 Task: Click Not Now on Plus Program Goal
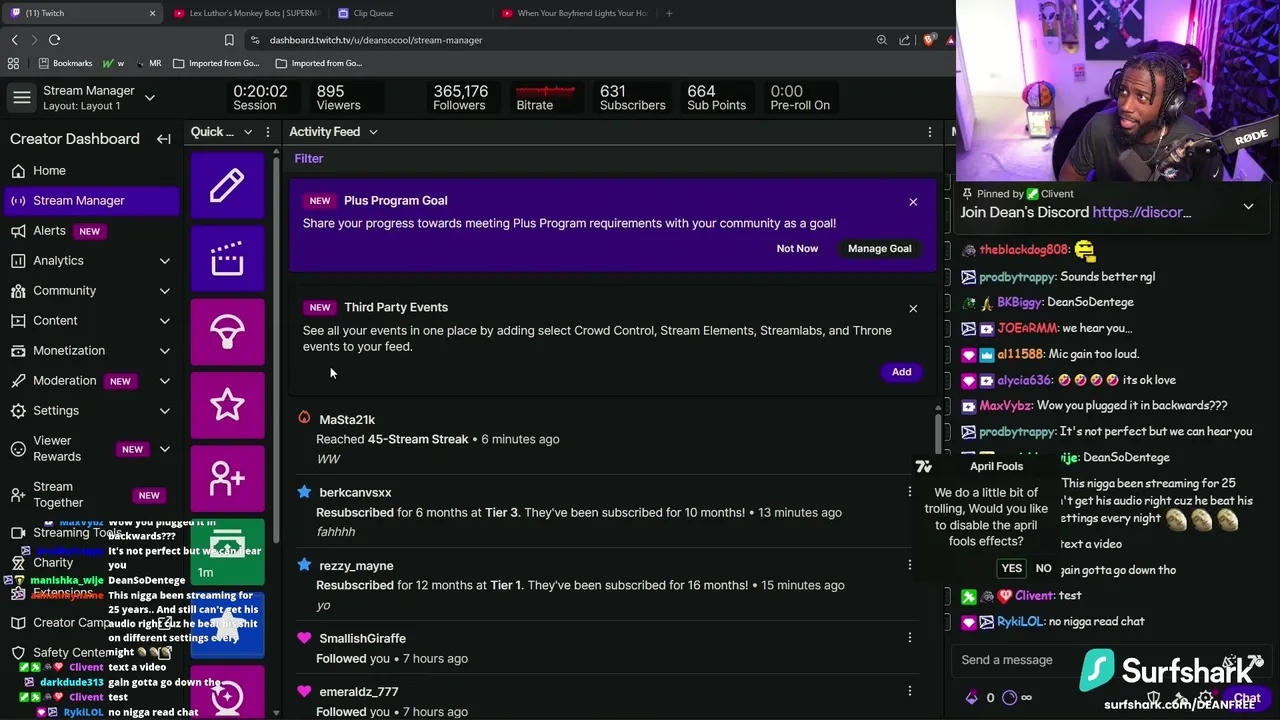(x=797, y=249)
